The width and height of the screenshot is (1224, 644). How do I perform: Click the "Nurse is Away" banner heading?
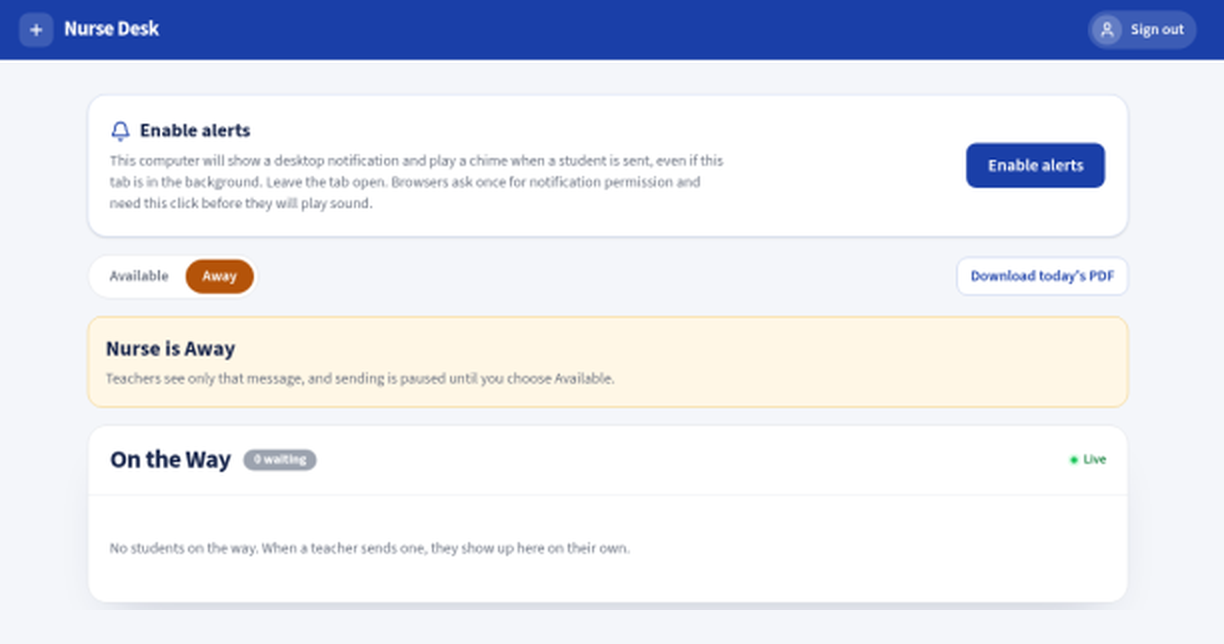click(x=170, y=349)
